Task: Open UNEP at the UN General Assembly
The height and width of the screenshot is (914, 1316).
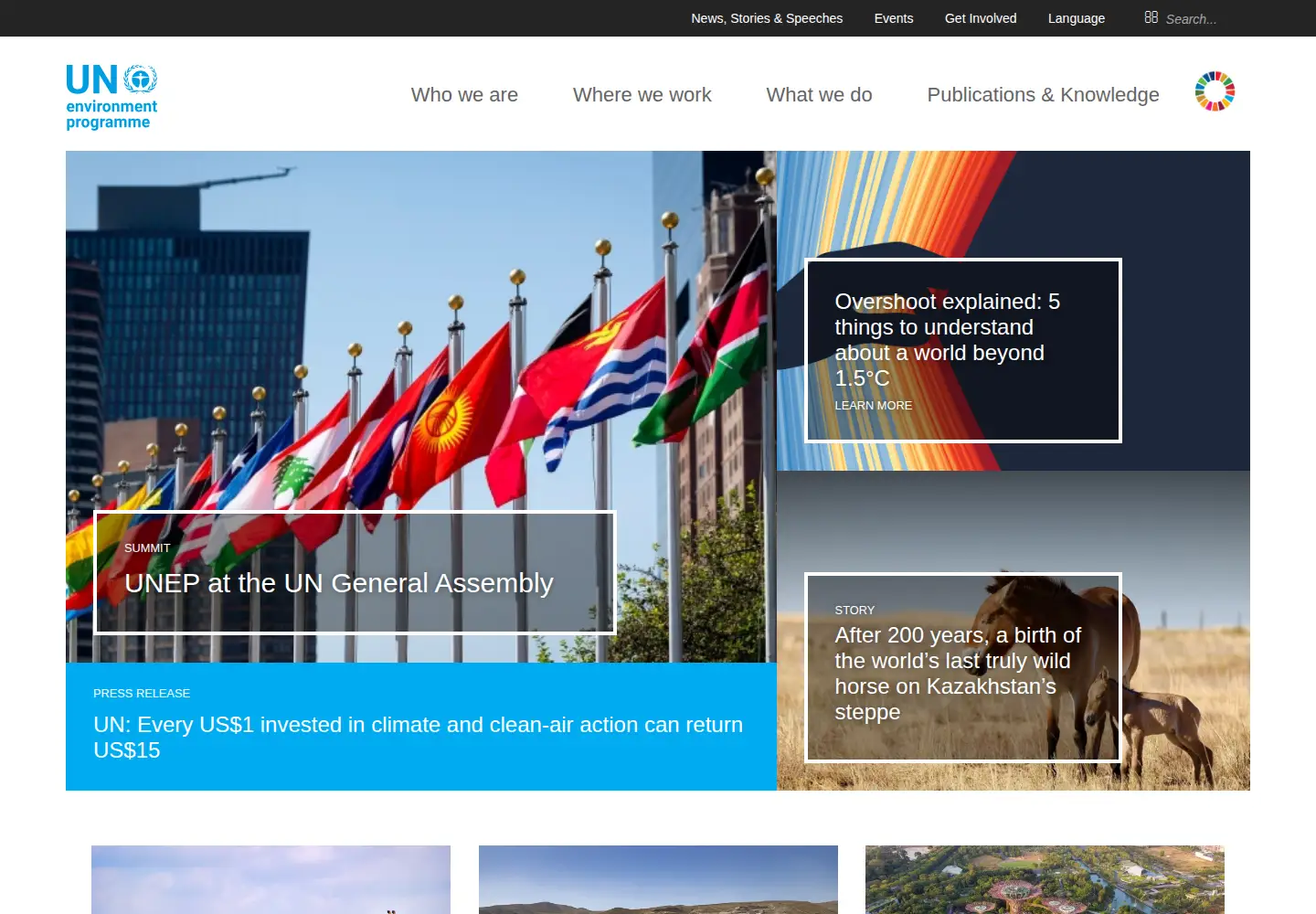Action: pyautogui.click(x=339, y=583)
